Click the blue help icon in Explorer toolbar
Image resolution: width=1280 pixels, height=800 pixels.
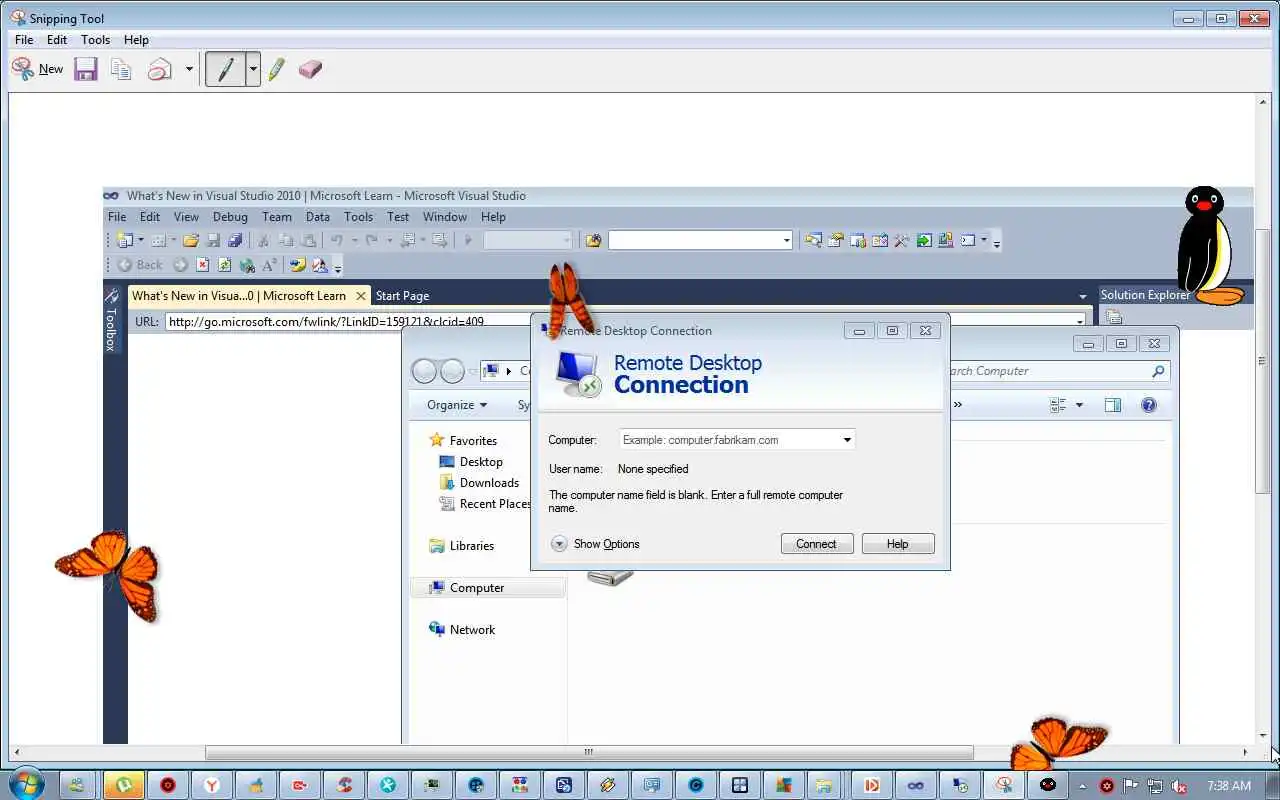1149,405
